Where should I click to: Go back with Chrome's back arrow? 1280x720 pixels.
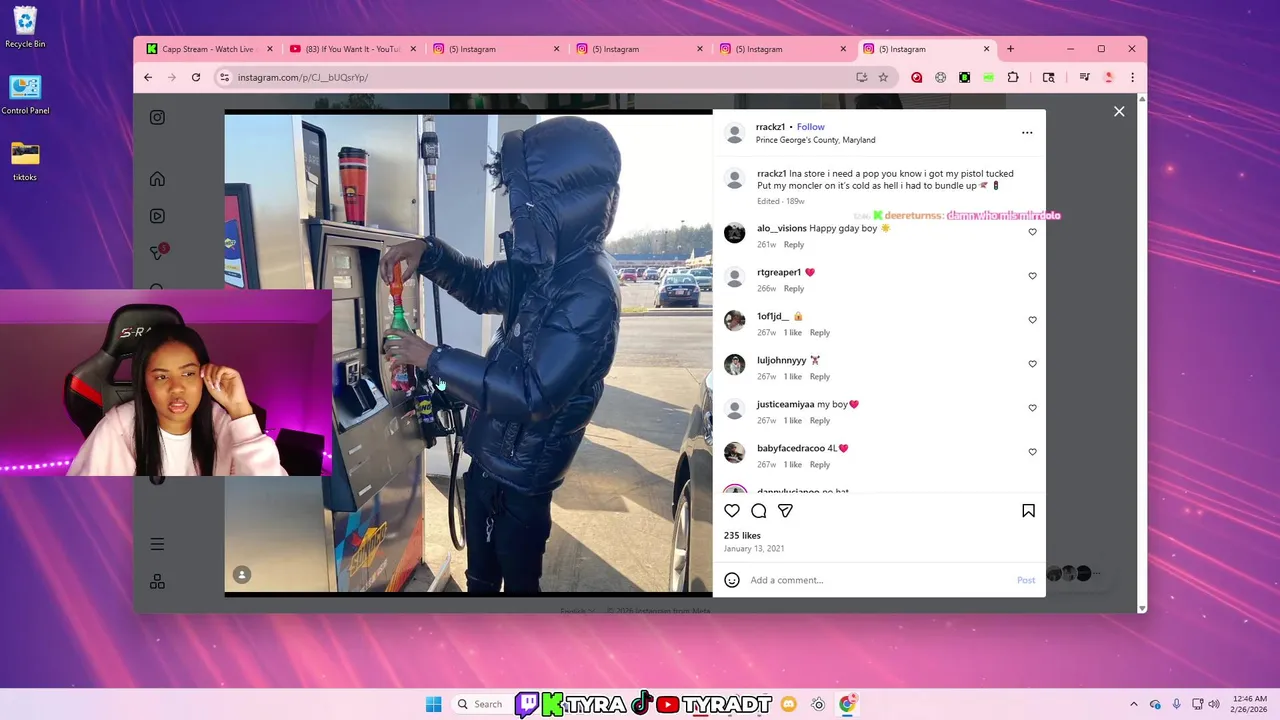[148, 77]
